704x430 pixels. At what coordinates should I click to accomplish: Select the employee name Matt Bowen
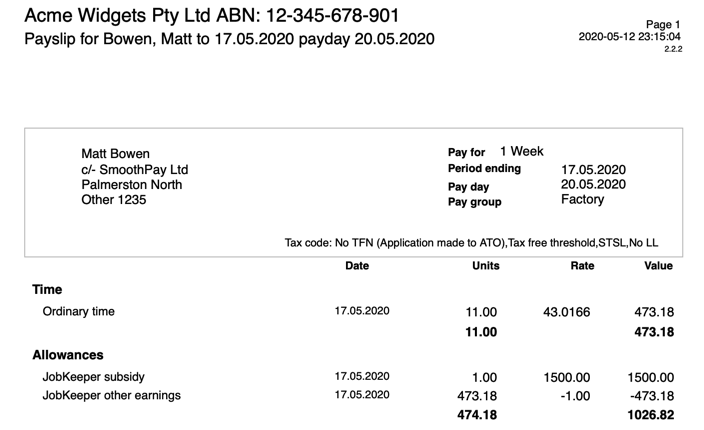[x=116, y=154]
